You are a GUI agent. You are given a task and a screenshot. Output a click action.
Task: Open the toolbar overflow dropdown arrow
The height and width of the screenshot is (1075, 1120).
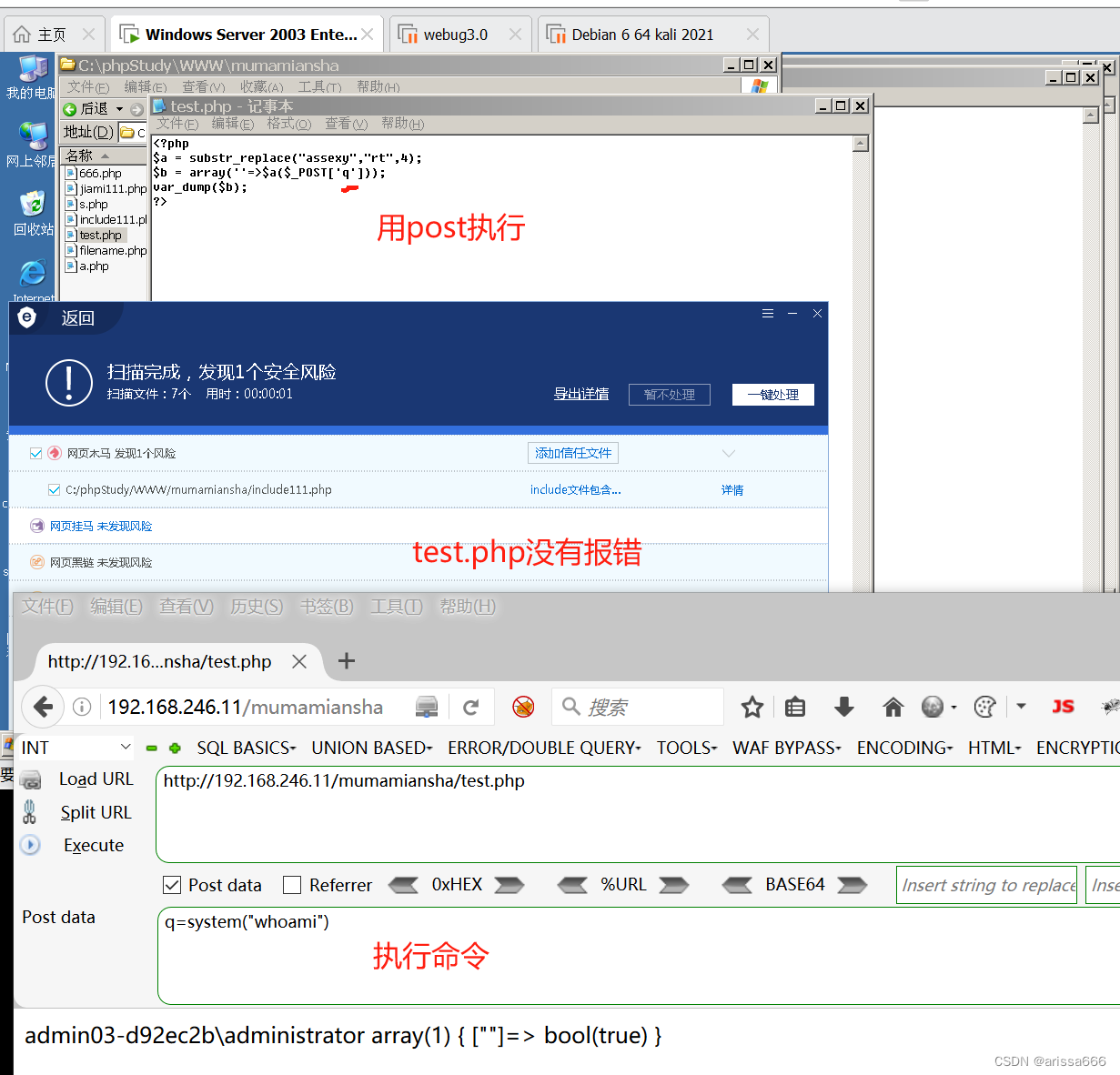click(1021, 707)
